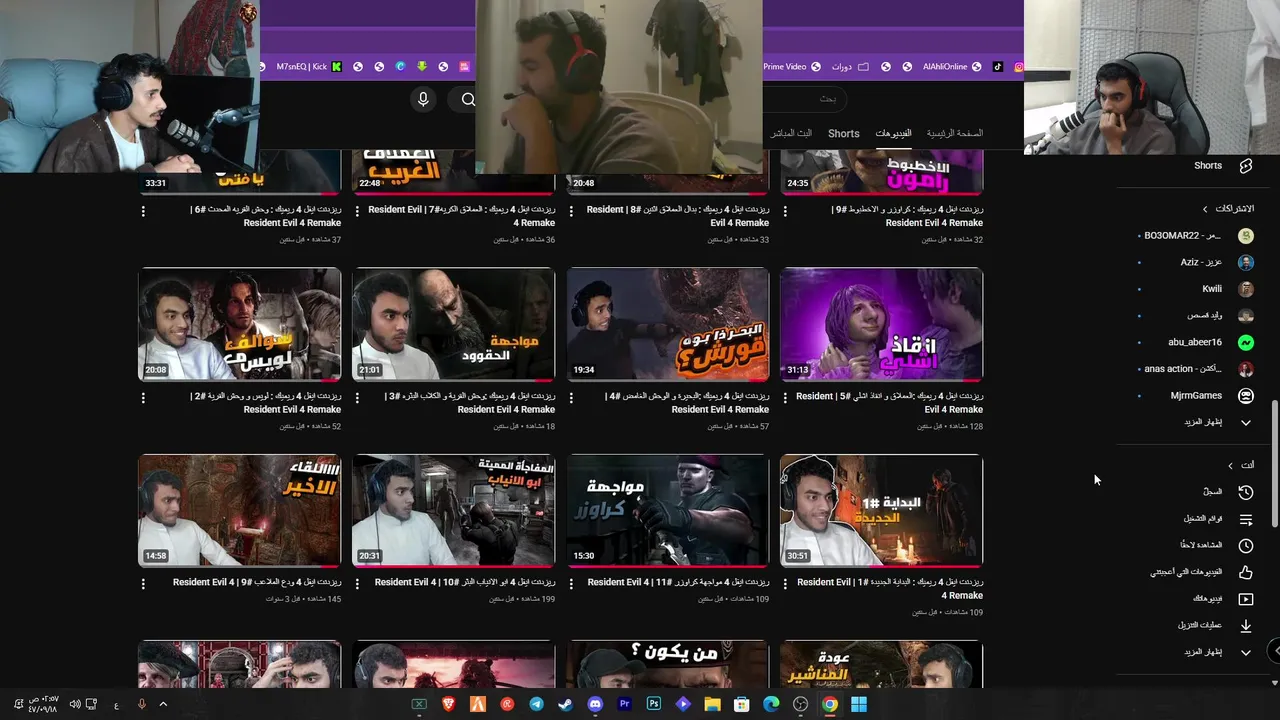The height and width of the screenshot is (720, 1280).
Task: Click the YouTube search field (بحث)
Action: [x=805, y=99]
